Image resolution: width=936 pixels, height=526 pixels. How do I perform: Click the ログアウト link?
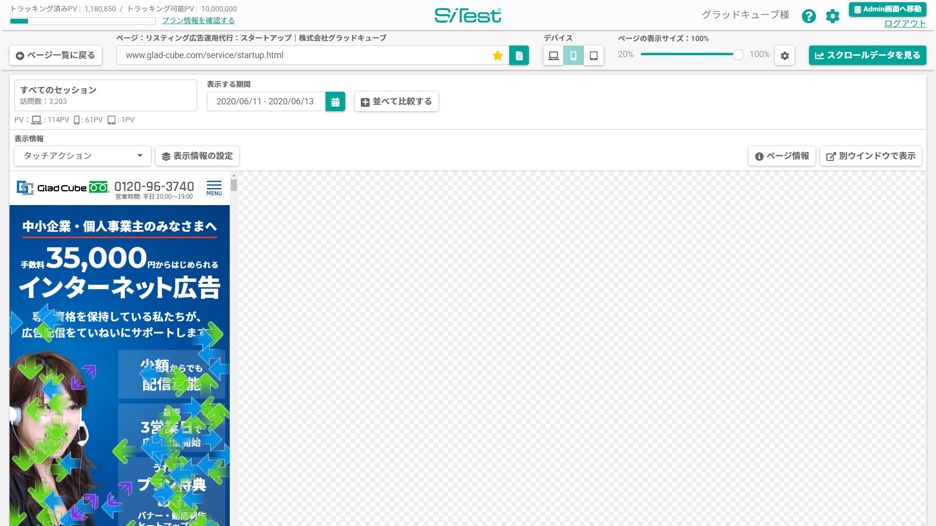pyautogui.click(x=904, y=24)
